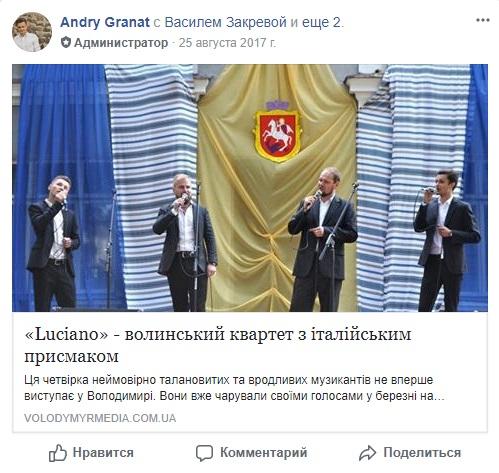Click the singer on the far left

click(x=53, y=243)
